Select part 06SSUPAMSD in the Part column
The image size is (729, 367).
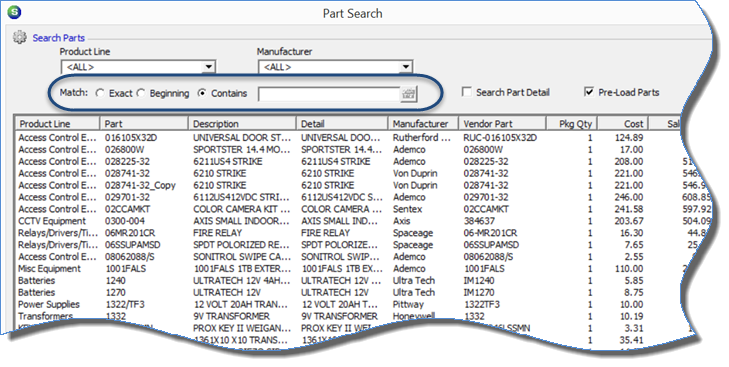133,245
